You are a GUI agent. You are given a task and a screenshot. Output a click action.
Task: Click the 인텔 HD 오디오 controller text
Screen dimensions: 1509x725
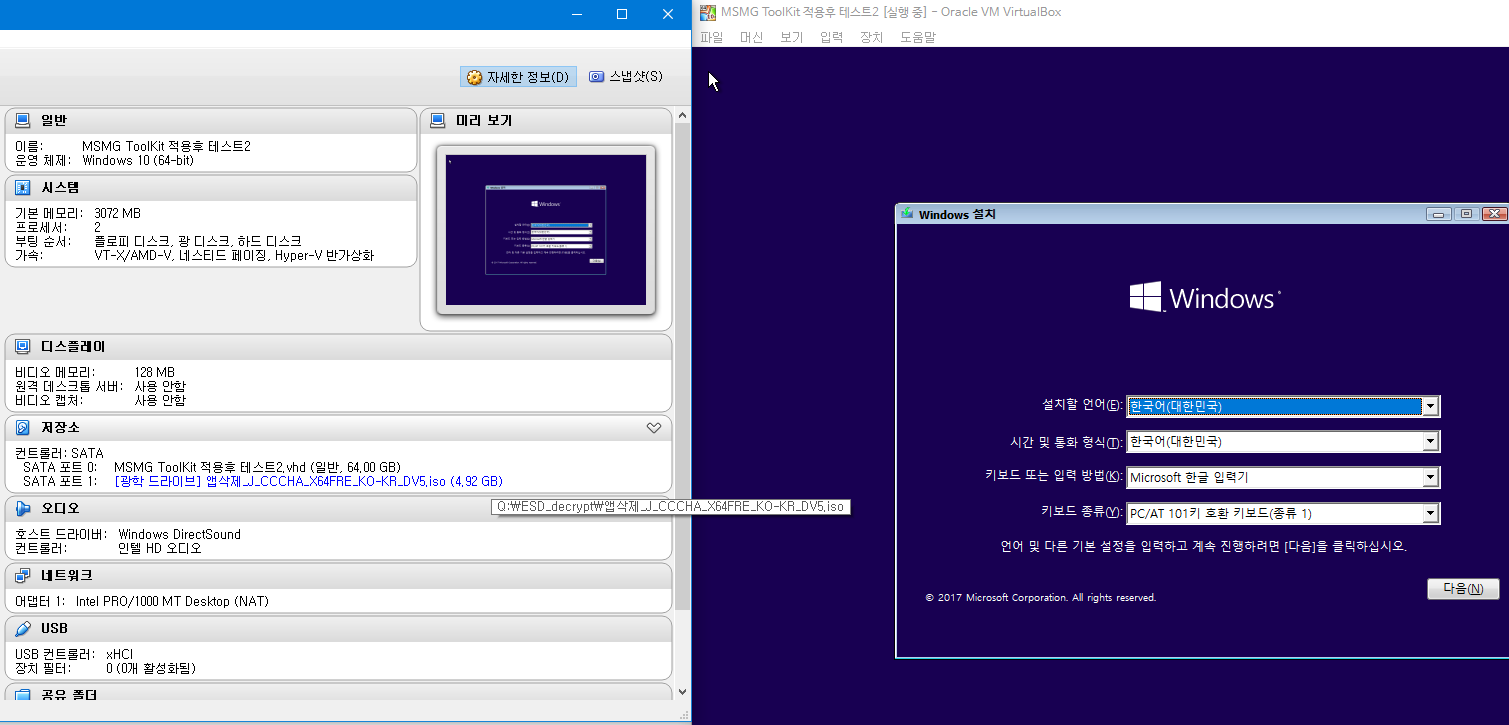coord(160,548)
